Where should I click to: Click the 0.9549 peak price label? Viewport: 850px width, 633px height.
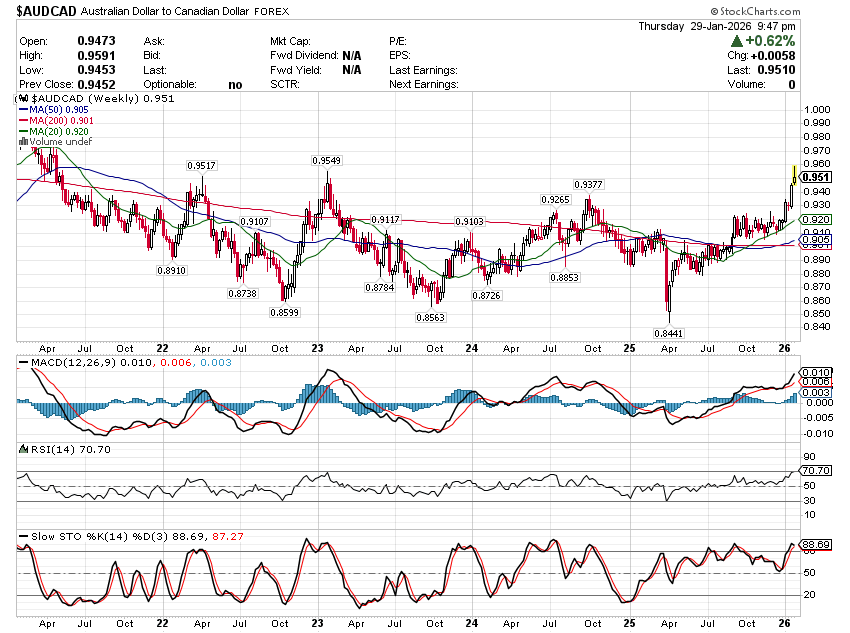(326, 160)
